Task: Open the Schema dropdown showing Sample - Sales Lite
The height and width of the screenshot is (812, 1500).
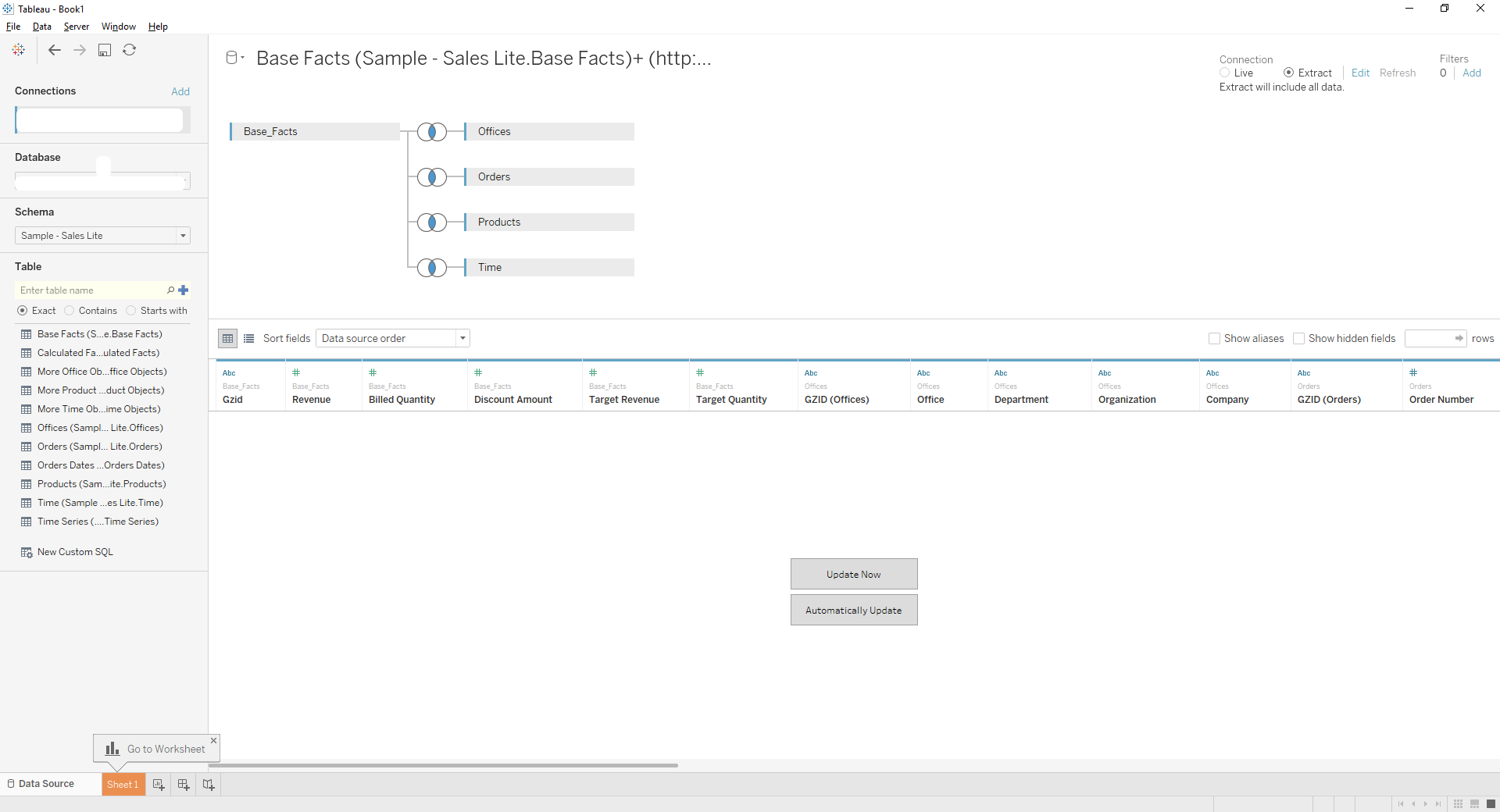Action: tap(102, 236)
